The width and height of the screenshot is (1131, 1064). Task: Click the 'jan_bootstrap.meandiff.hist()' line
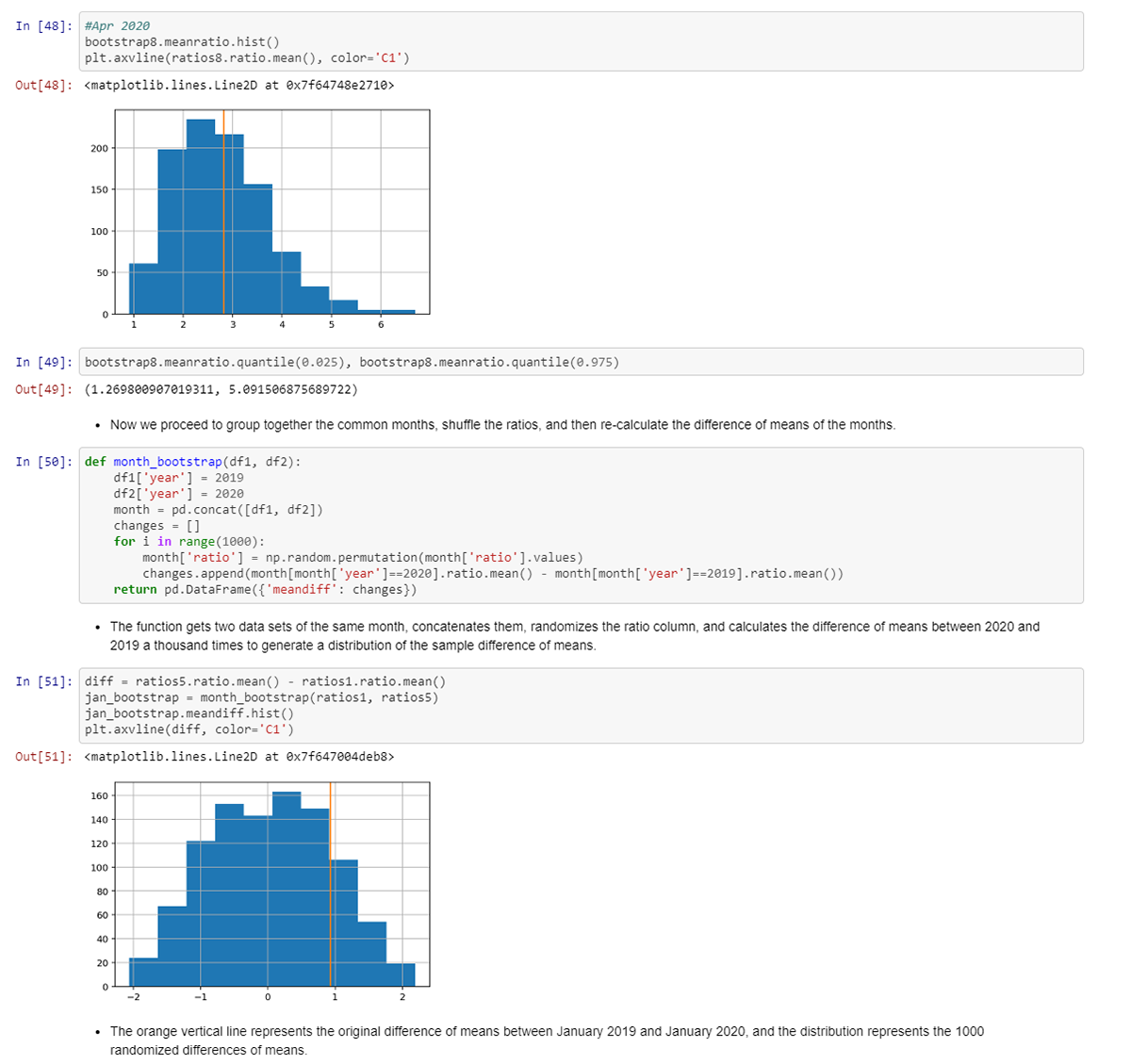(x=189, y=713)
